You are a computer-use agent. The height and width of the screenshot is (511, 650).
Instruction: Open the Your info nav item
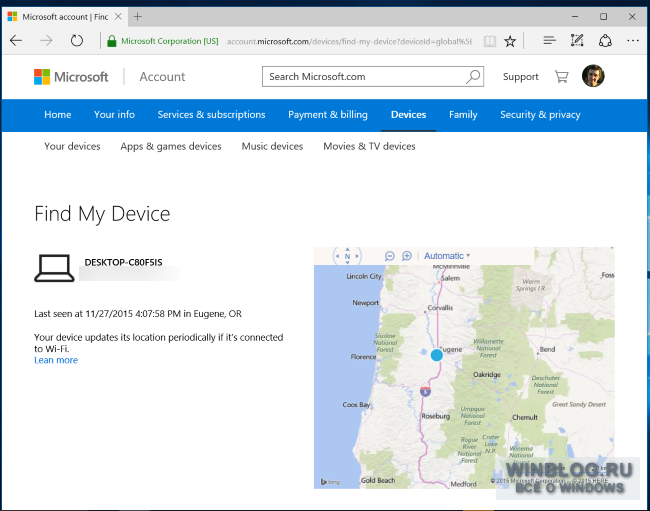tap(114, 115)
